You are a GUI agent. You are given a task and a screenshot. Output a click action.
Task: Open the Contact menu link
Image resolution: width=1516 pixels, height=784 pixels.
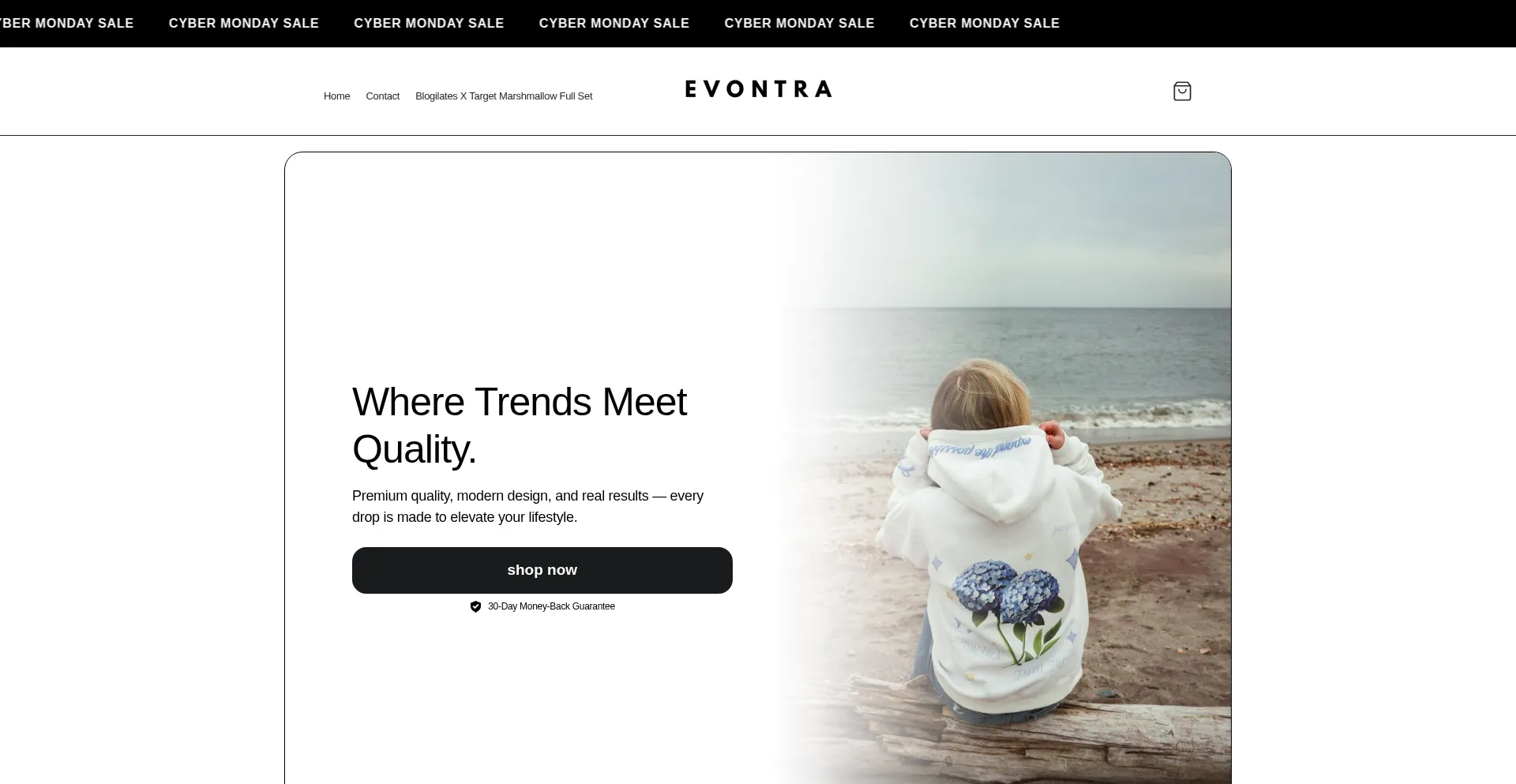click(x=383, y=96)
